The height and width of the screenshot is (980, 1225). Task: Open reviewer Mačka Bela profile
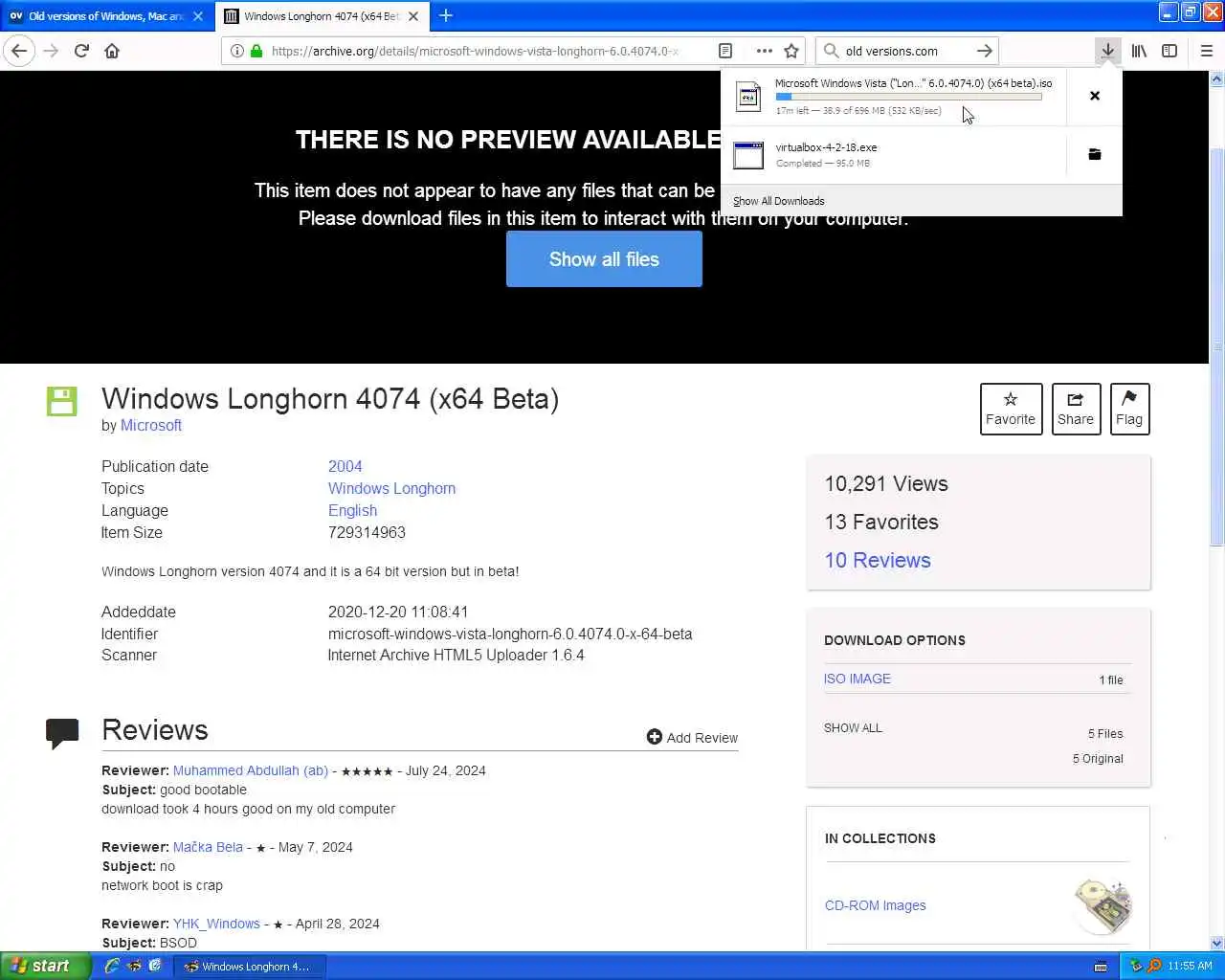point(208,847)
